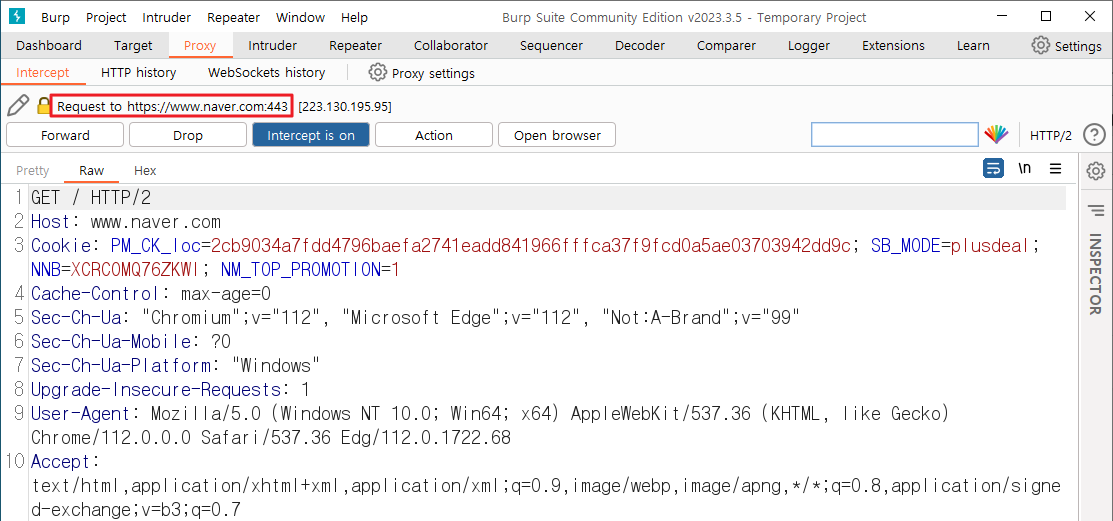Switch to the Target tab
This screenshot has height=521, width=1113.
(x=133, y=45)
